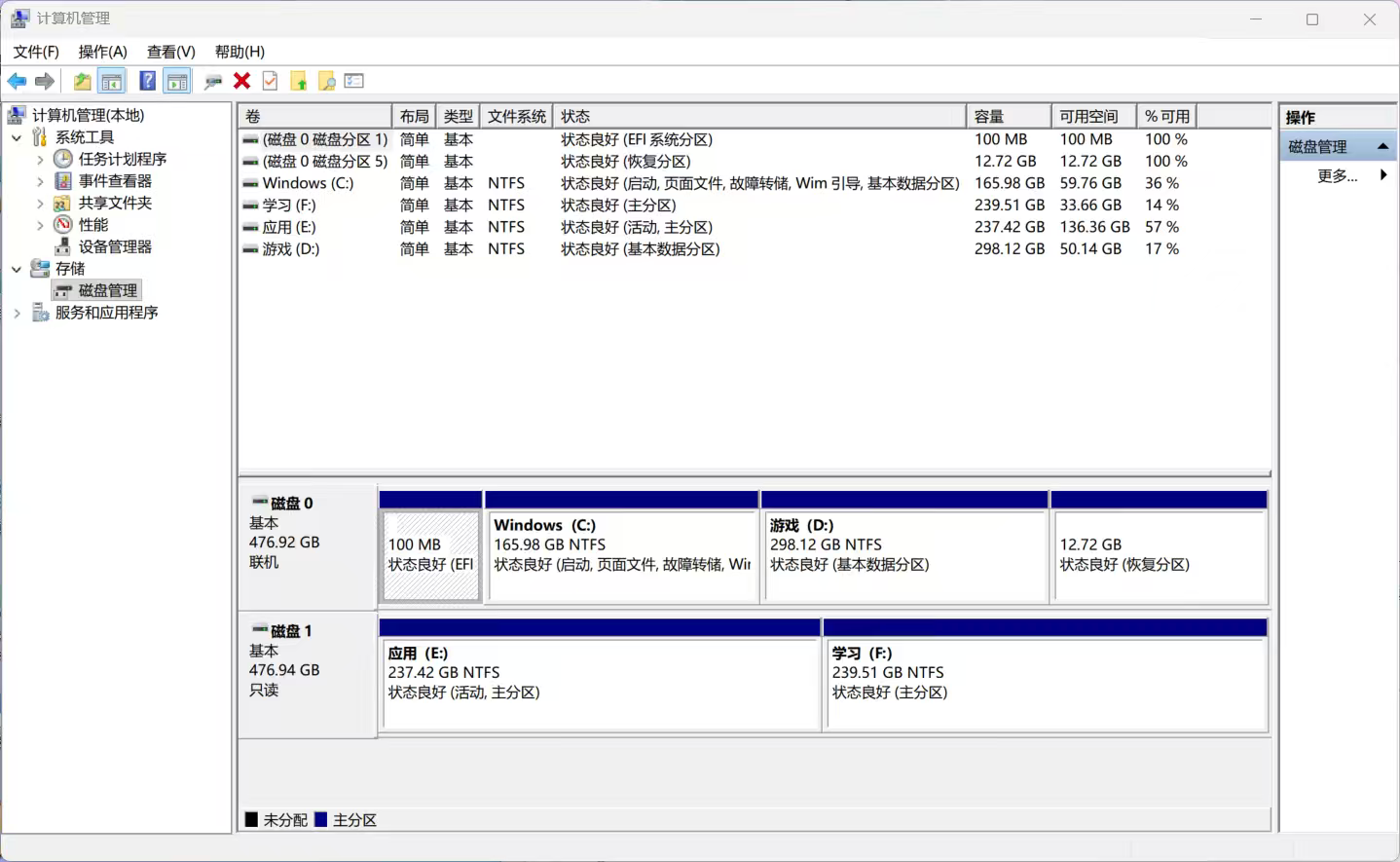Click the blue 主分区 legend swatch

(x=320, y=820)
